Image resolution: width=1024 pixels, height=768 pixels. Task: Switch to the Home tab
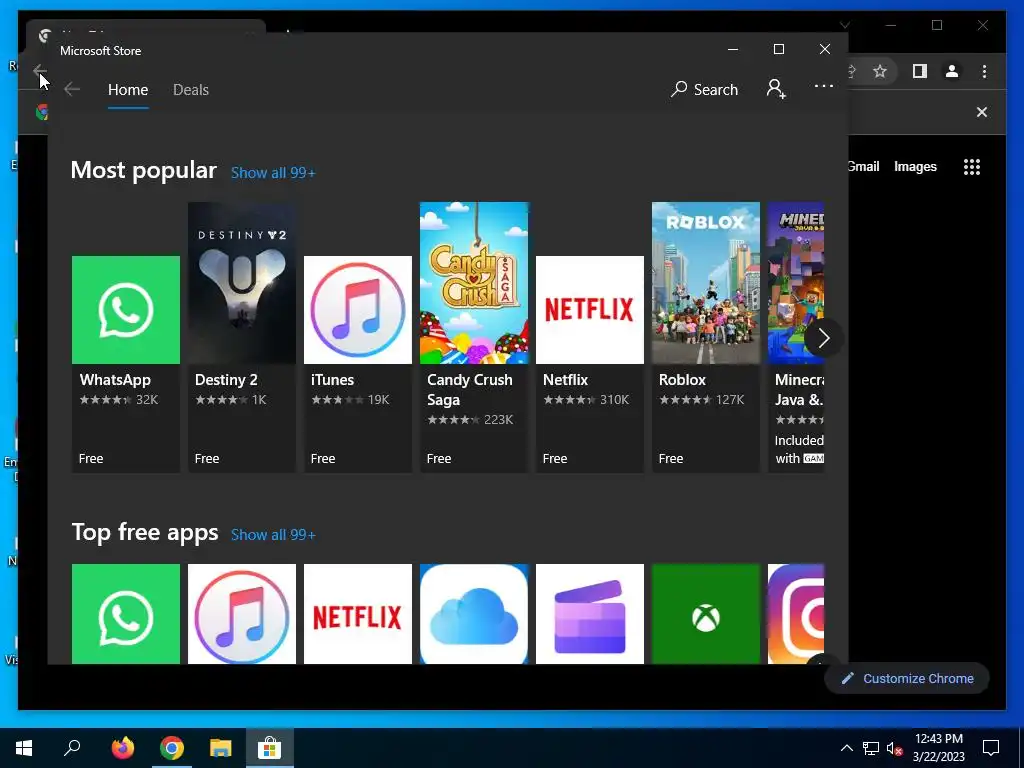128,89
